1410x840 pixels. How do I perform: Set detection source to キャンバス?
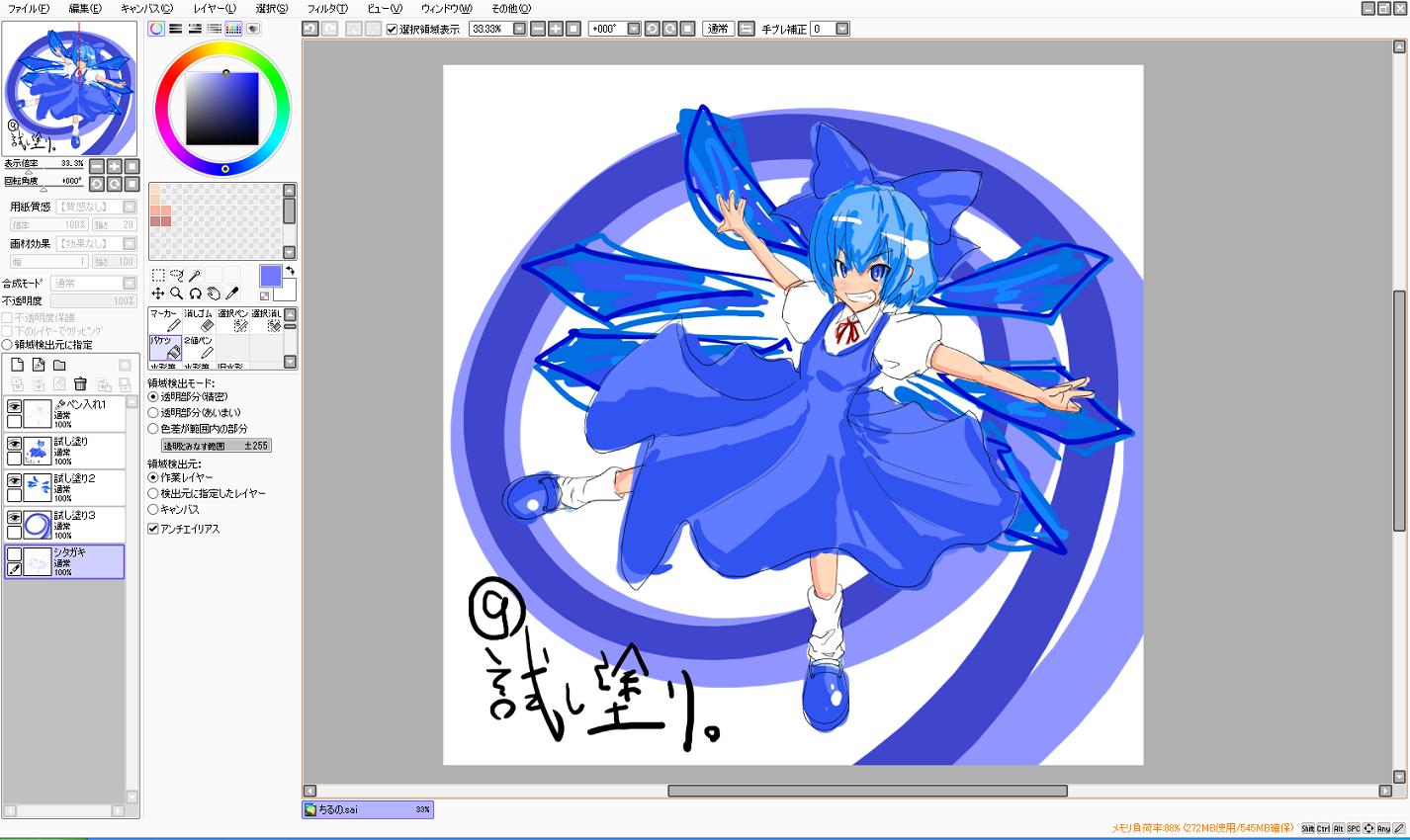153,509
